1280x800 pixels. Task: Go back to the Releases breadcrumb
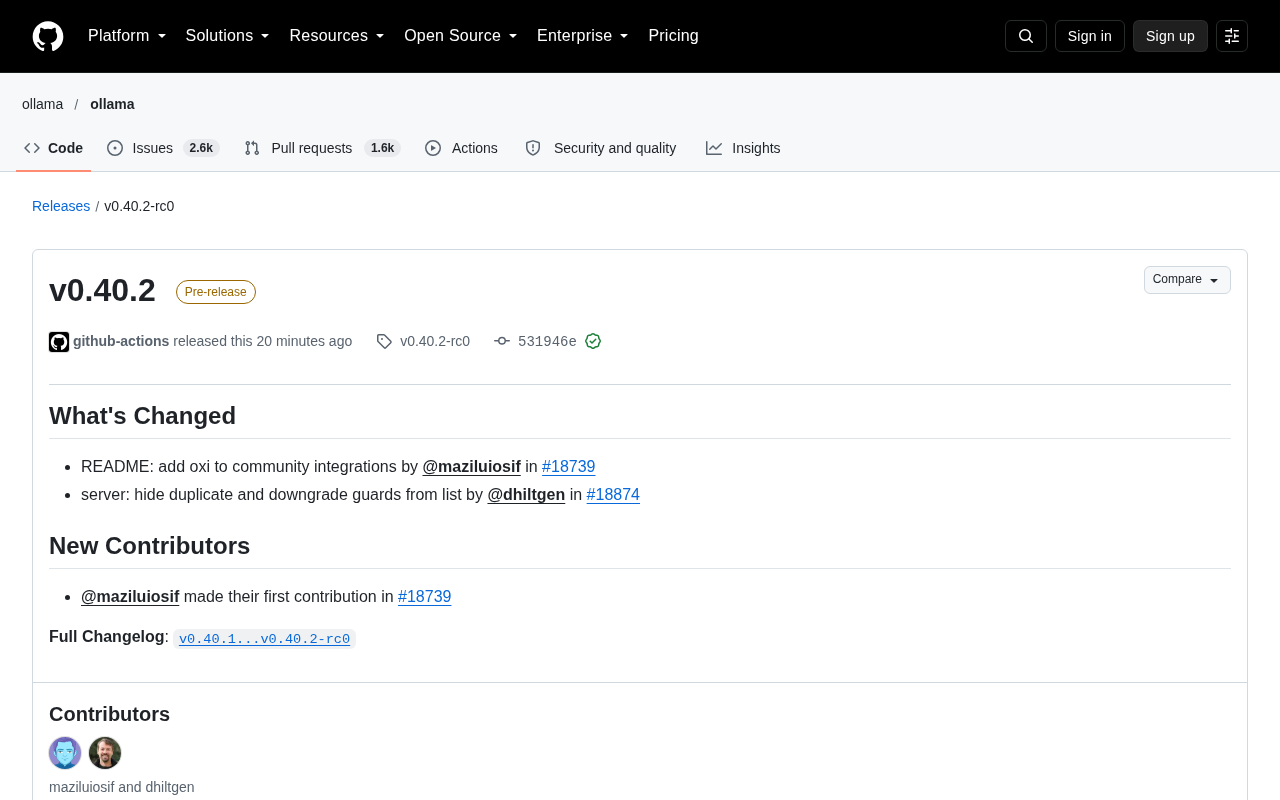click(61, 206)
